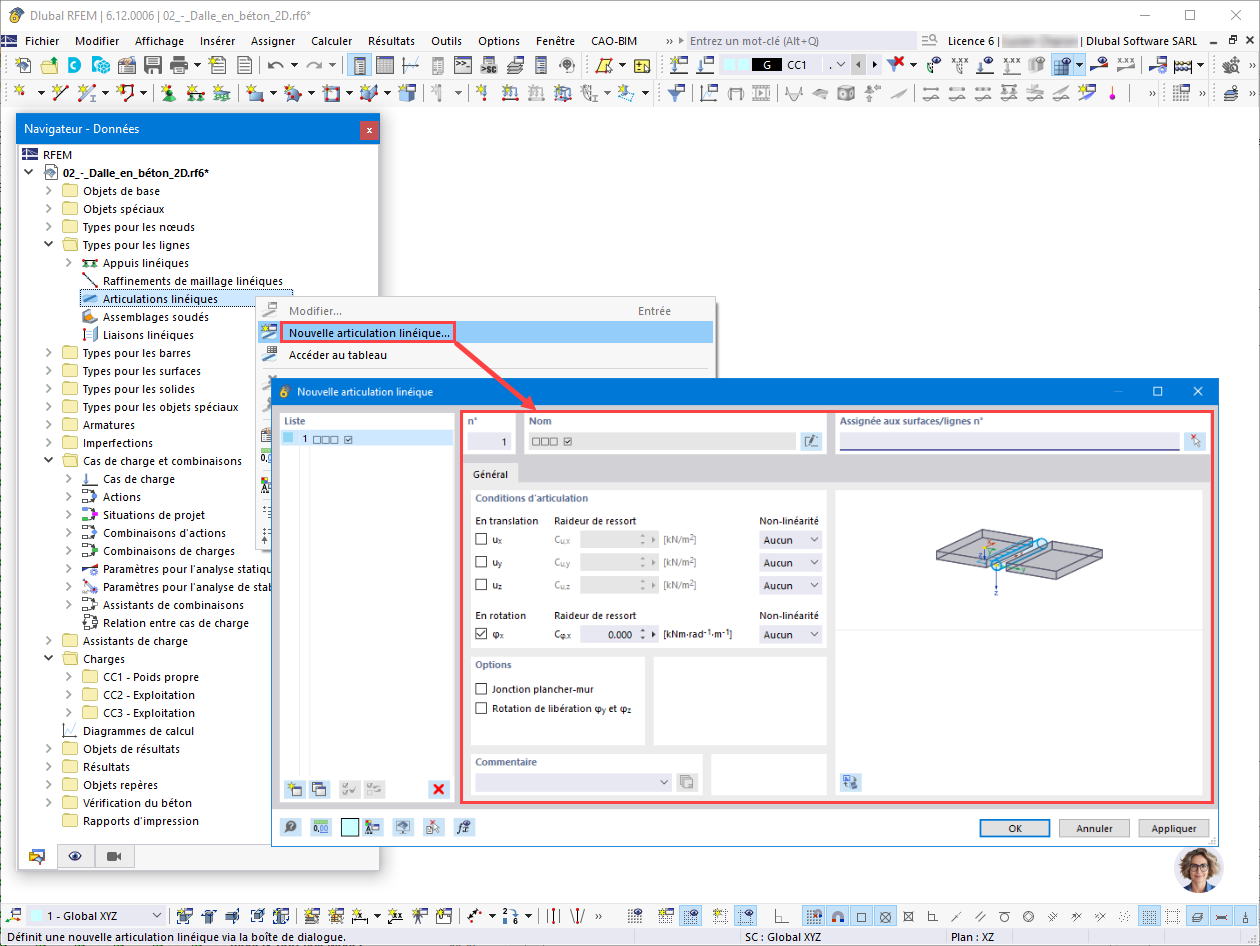Choose Nouvelle articulation linéique... context entry

click(486, 332)
